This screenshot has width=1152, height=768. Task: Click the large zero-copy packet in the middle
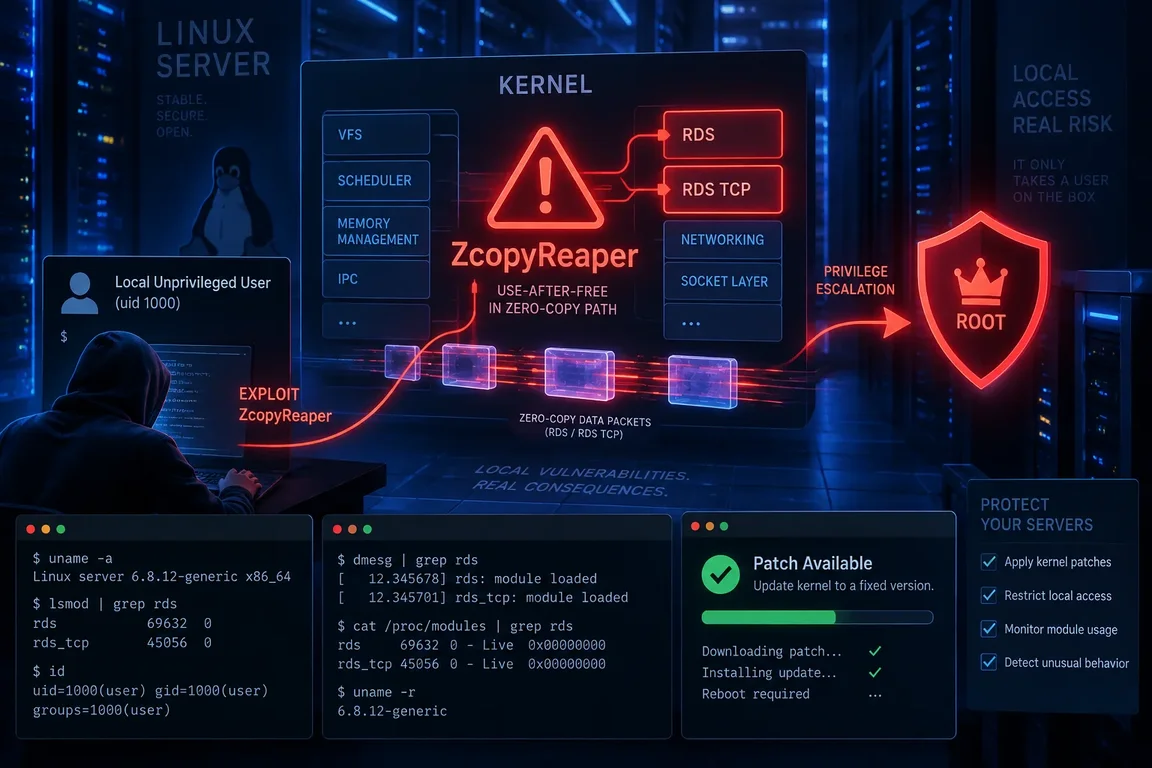click(579, 373)
